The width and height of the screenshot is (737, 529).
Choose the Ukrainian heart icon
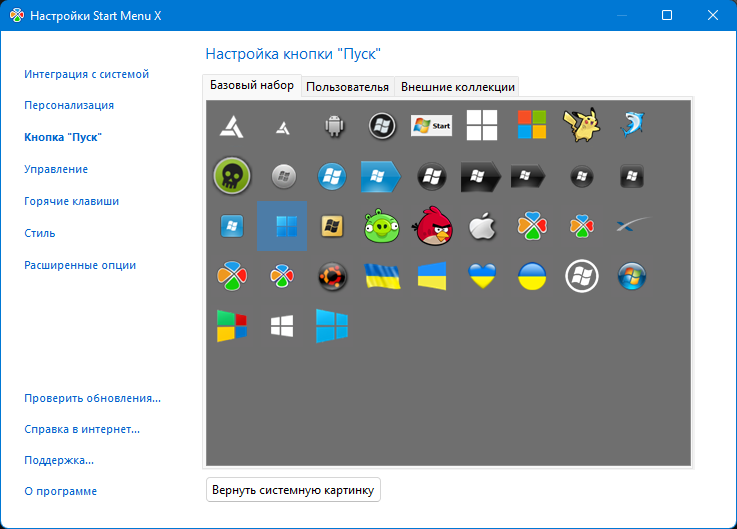coord(482,277)
